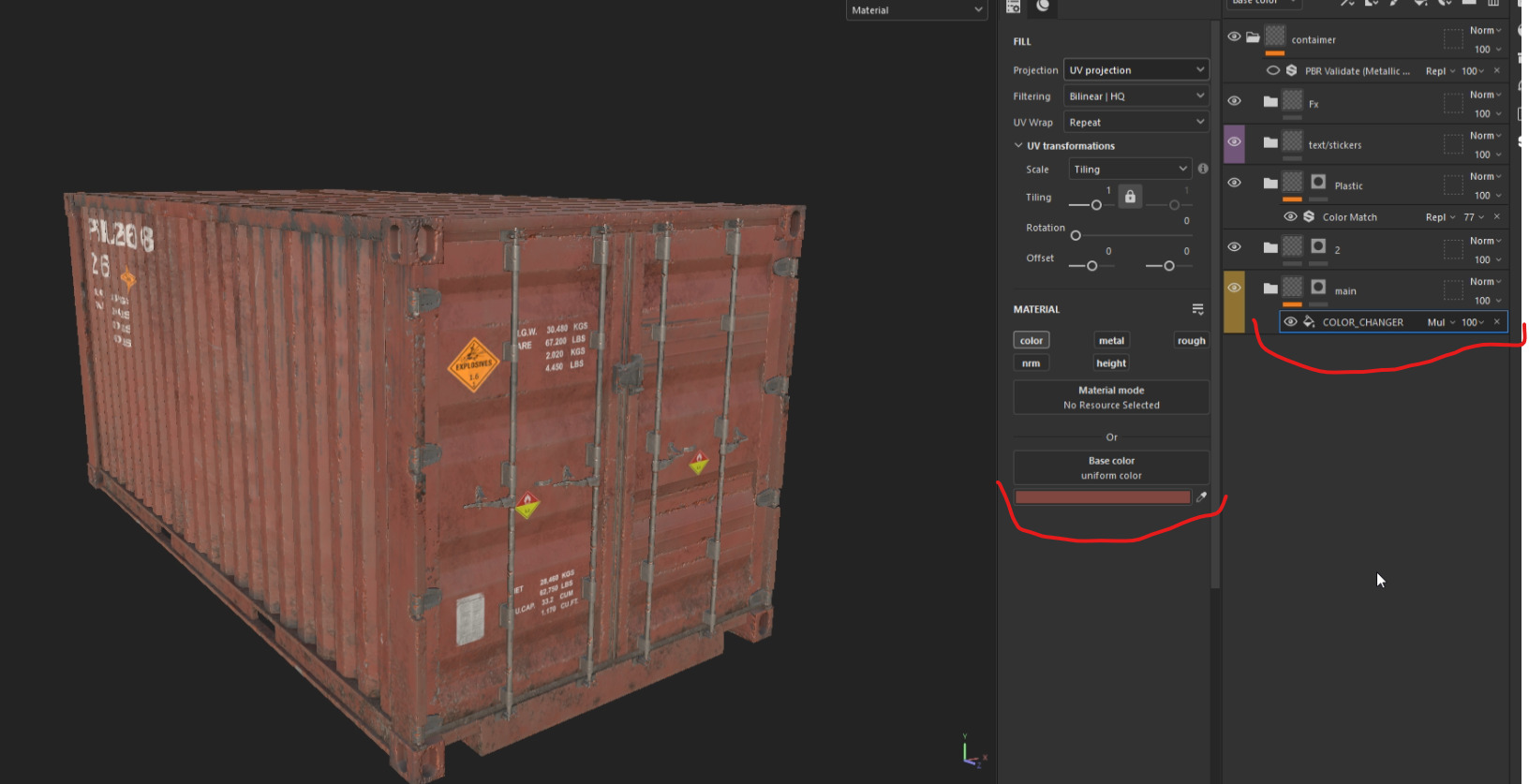Hide the containter layer group
Image resolution: width=1529 pixels, height=784 pixels.
click(x=1234, y=37)
